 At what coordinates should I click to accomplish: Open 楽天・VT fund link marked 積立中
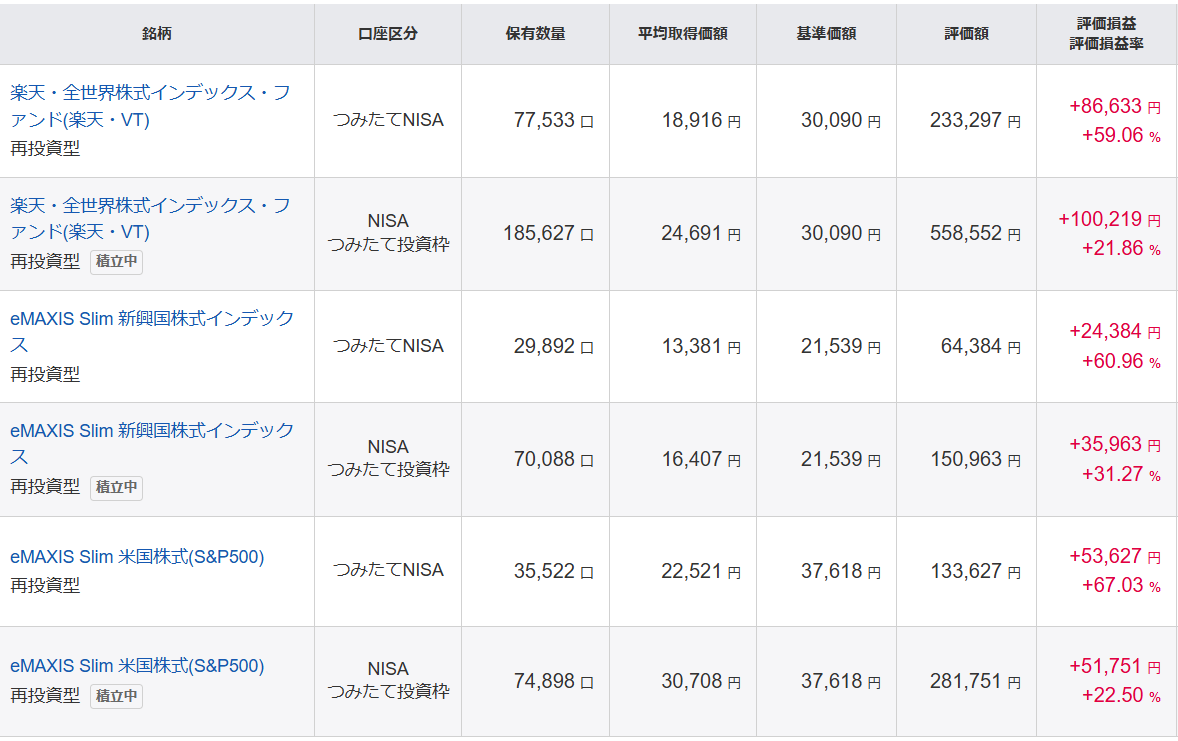tap(150, 206)
